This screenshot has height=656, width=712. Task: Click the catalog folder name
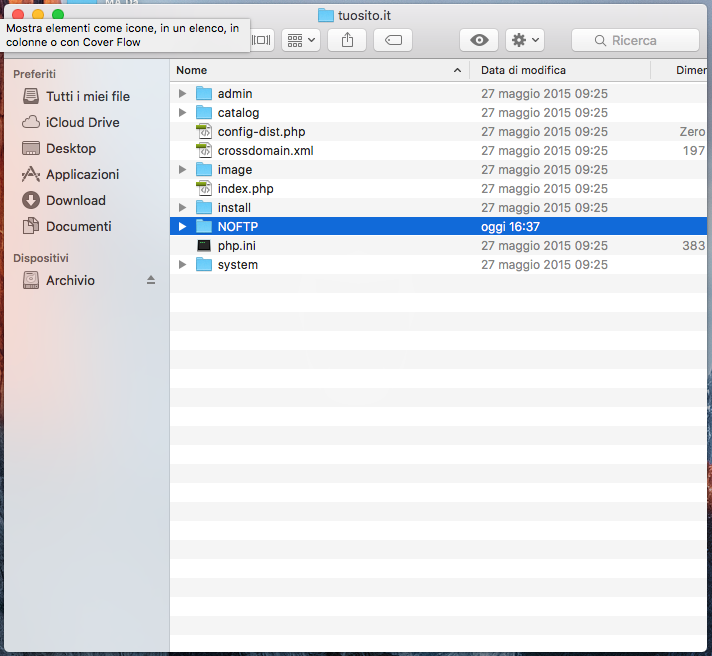pos(238,113)
